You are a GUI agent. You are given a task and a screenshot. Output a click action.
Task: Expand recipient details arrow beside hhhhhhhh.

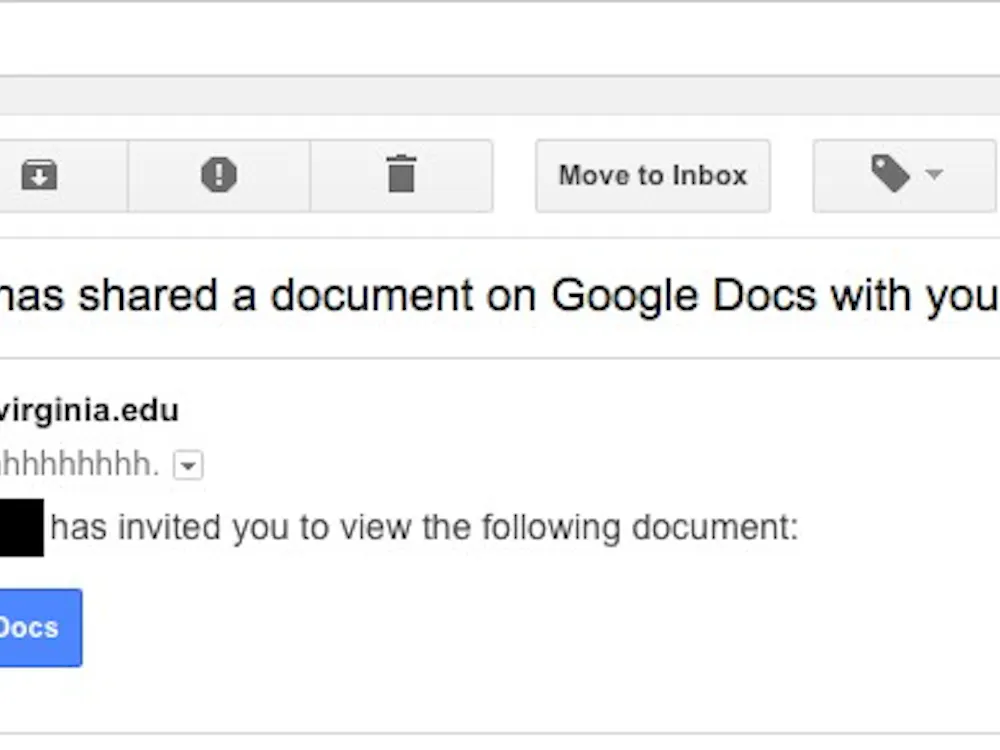tap(188, 465)
